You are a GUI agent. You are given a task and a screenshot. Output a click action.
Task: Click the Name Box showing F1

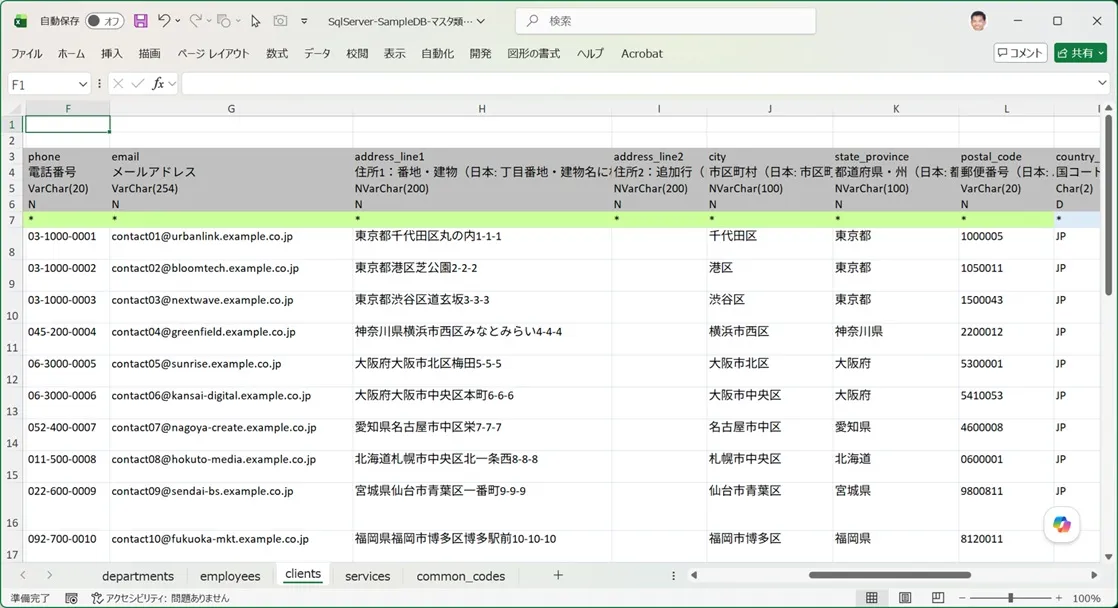pos(43,84)
